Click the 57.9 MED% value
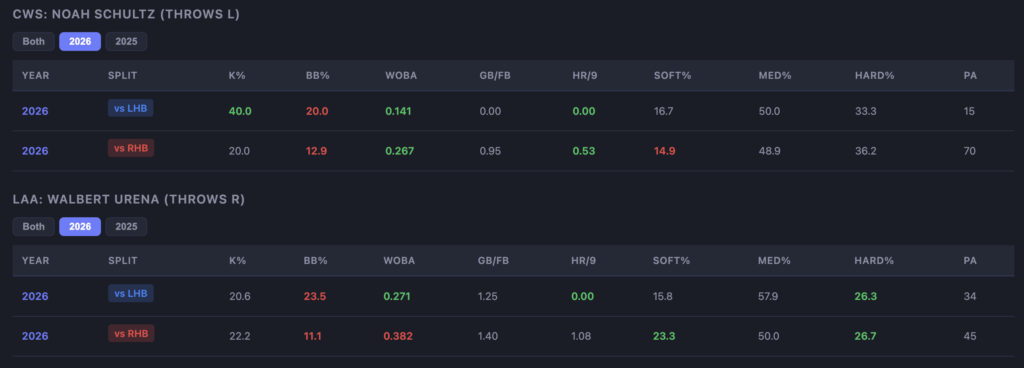 (x=769, y=296)
